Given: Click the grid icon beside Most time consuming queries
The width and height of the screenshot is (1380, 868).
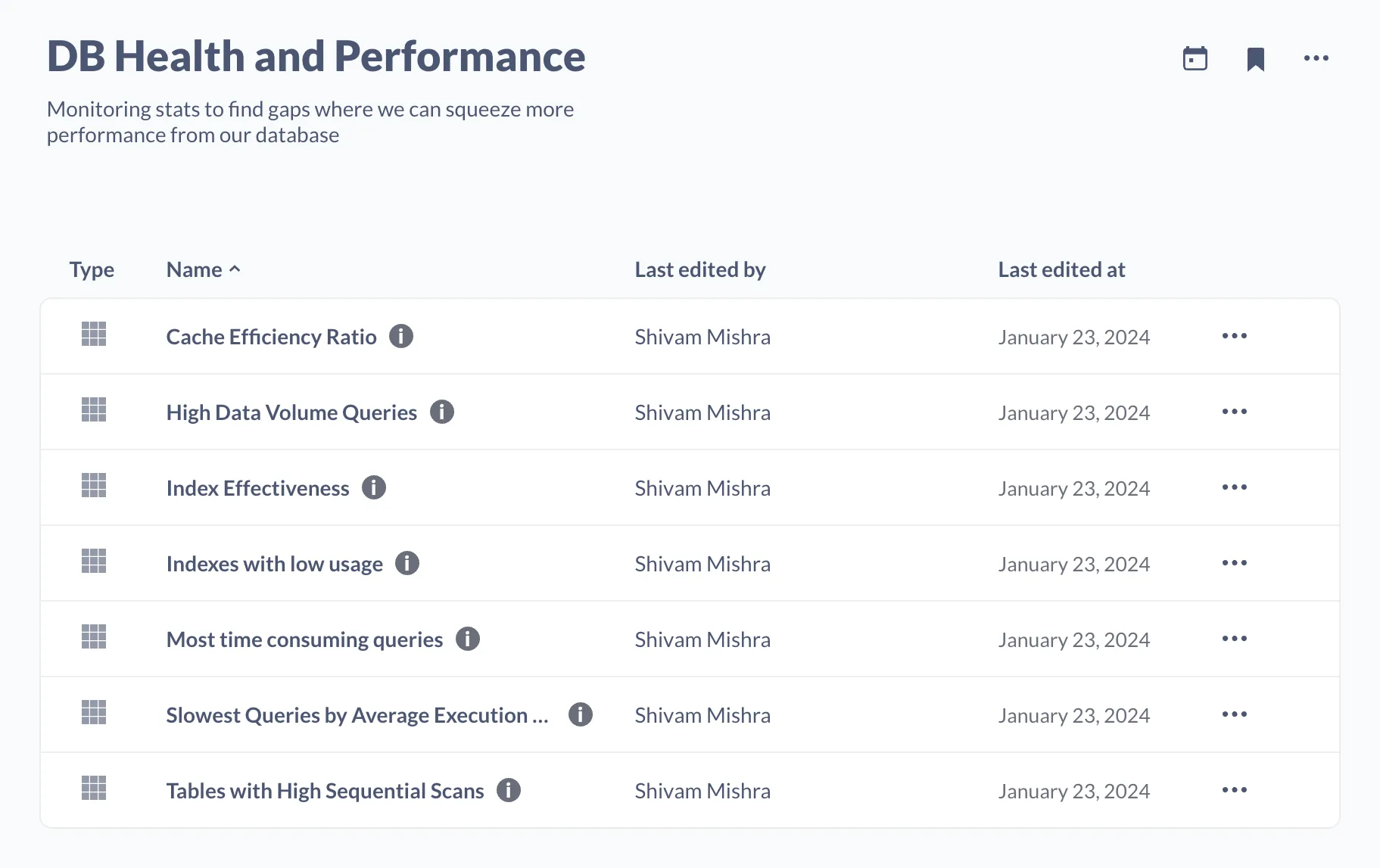Looking at the screenshot, I should coord(93,638).
